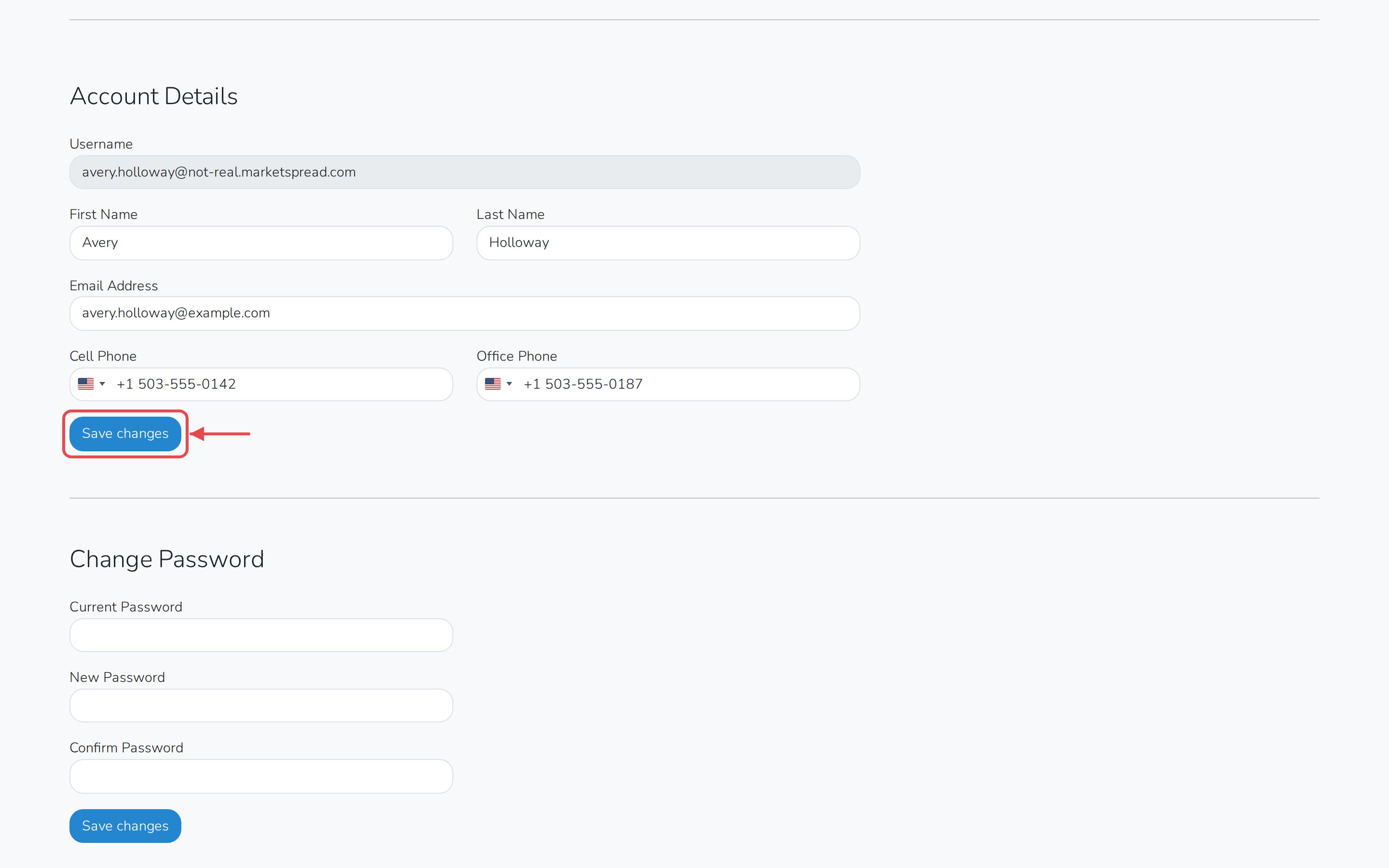Focus the Confirm Password field
Viewport: 1389px width, 868px height.
click(x=261, y=776)
